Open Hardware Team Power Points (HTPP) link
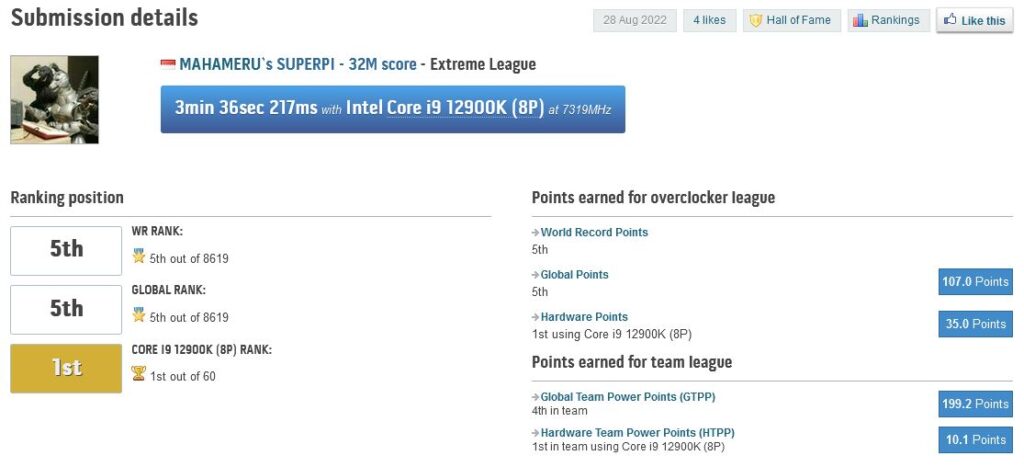The image size is (1024, 467). (637, 433)
